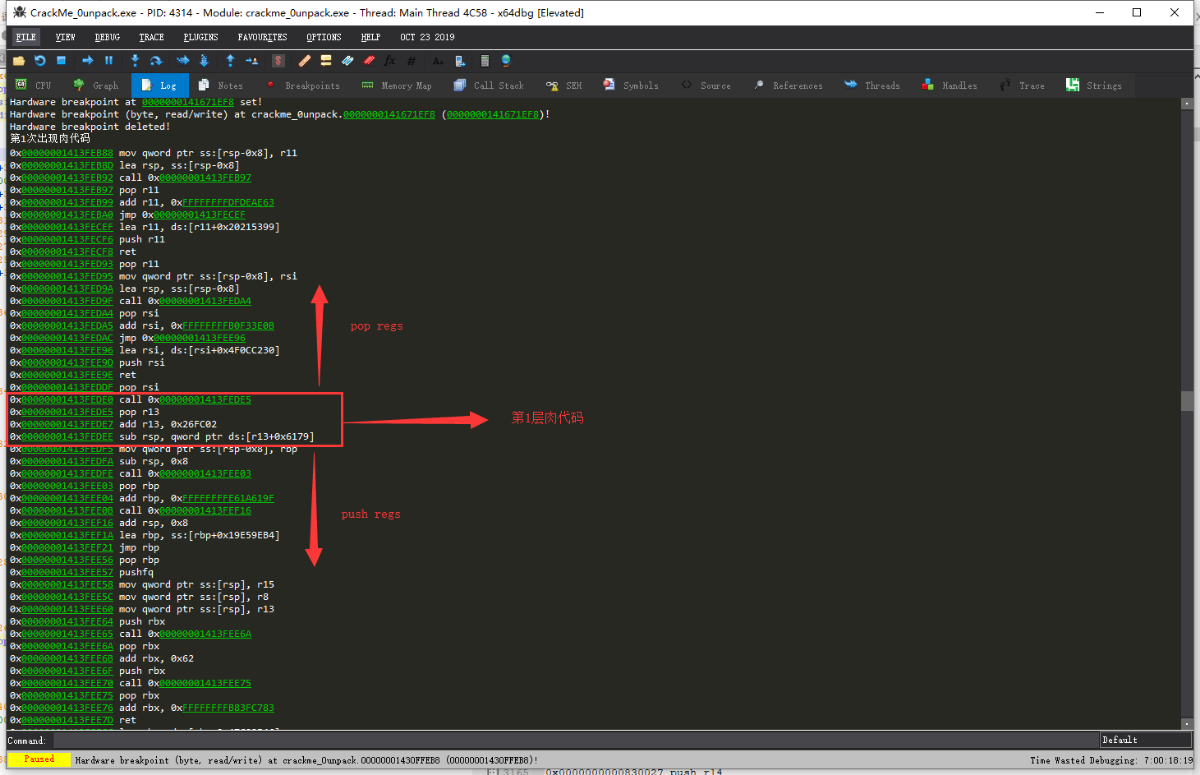Open the Functions fx icon
Screen dimensions: 1200x775
pyautogui.click(x=390, y=61)
